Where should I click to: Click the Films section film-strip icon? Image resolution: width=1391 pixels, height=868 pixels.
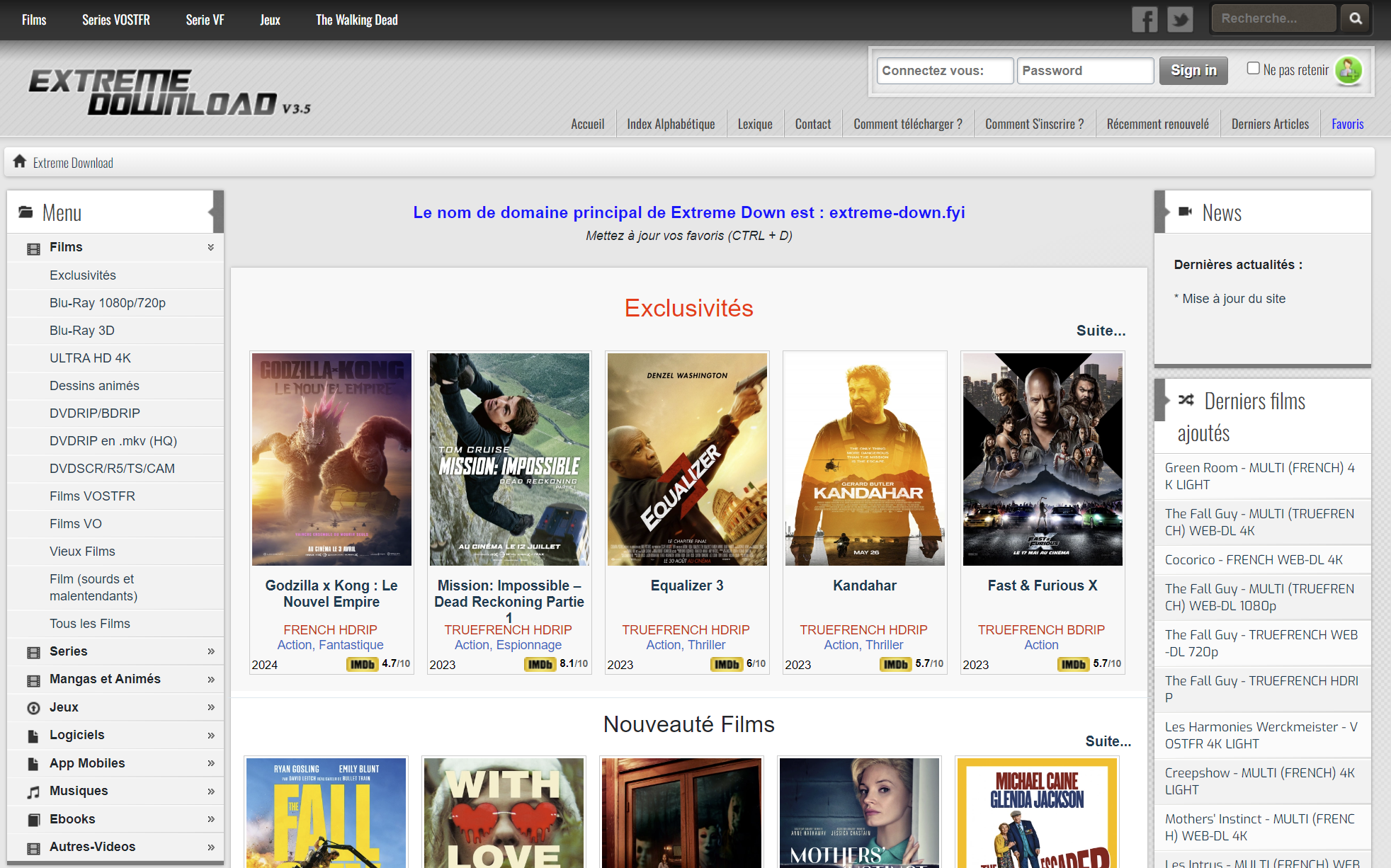[33, 249]
